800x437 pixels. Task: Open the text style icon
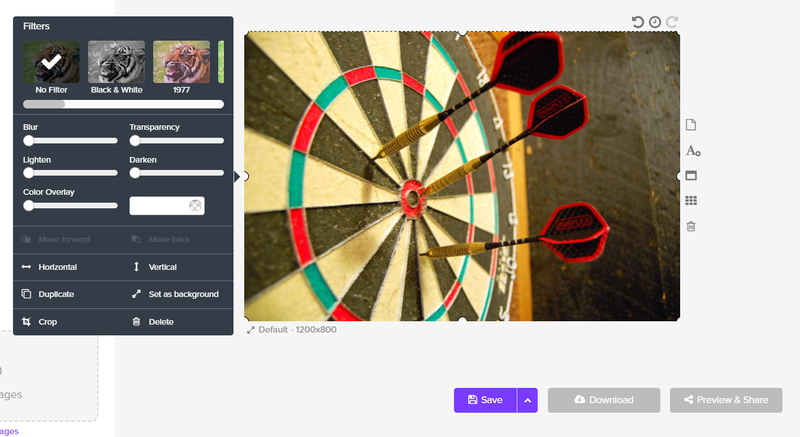692,151
